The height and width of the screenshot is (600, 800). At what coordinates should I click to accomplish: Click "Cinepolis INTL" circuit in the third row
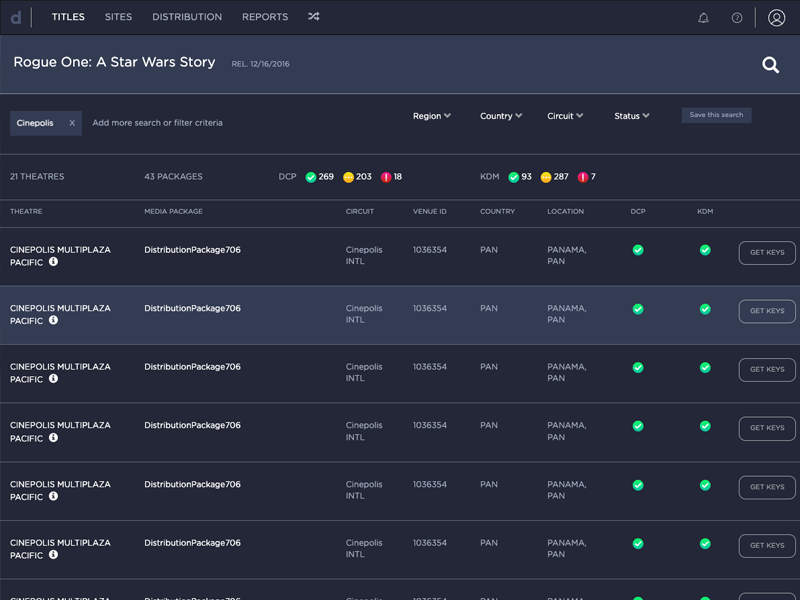point(364,372)
